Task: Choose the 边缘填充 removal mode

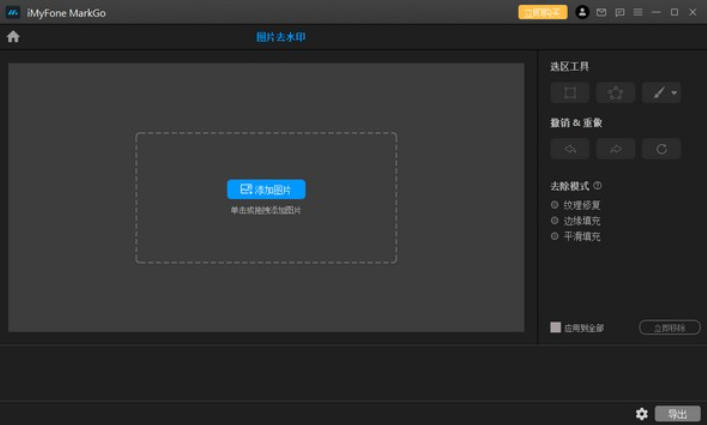Action: click(555, 221)
